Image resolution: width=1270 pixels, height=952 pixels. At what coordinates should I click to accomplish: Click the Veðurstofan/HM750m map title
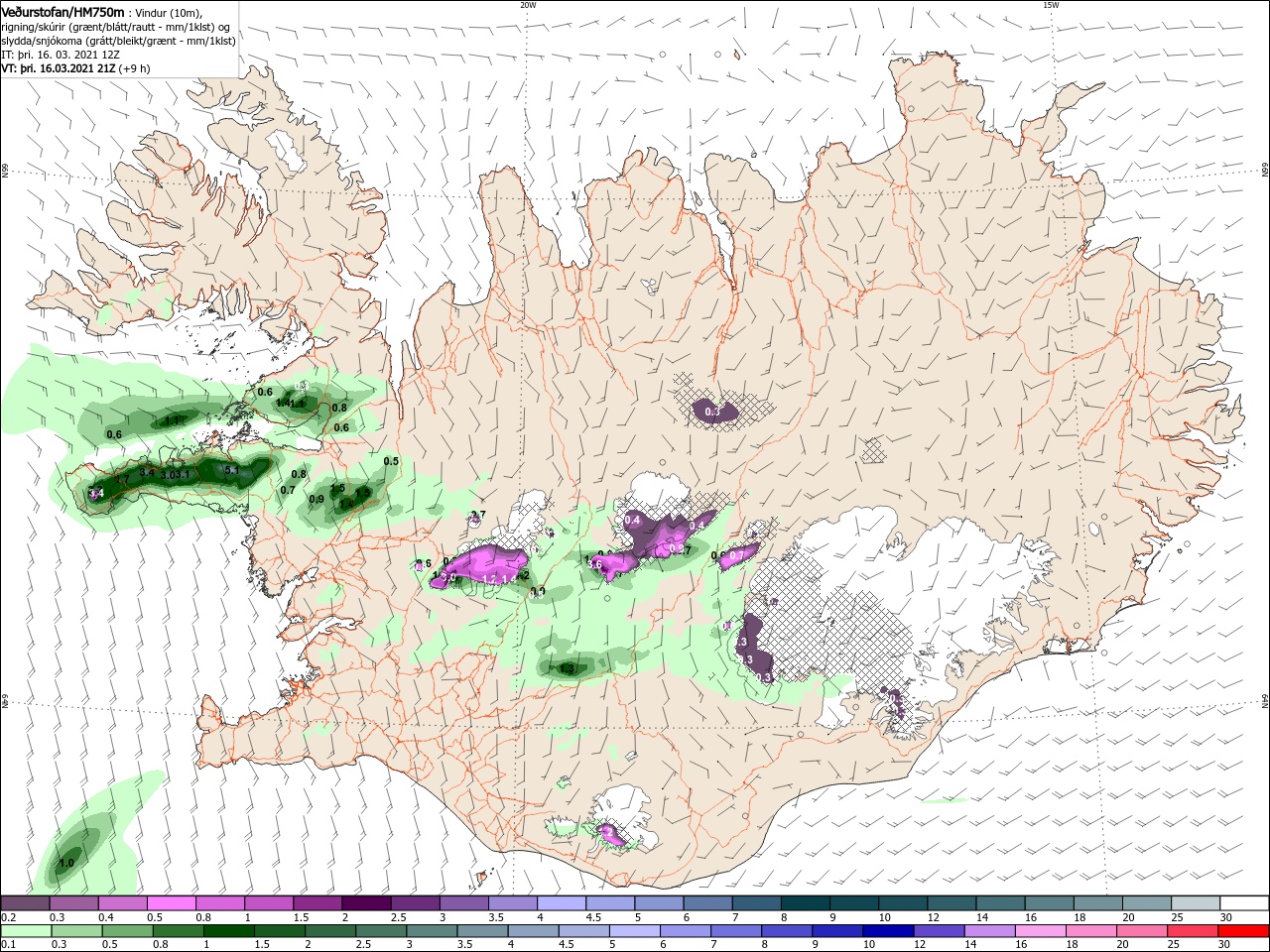tap(63, 12)
